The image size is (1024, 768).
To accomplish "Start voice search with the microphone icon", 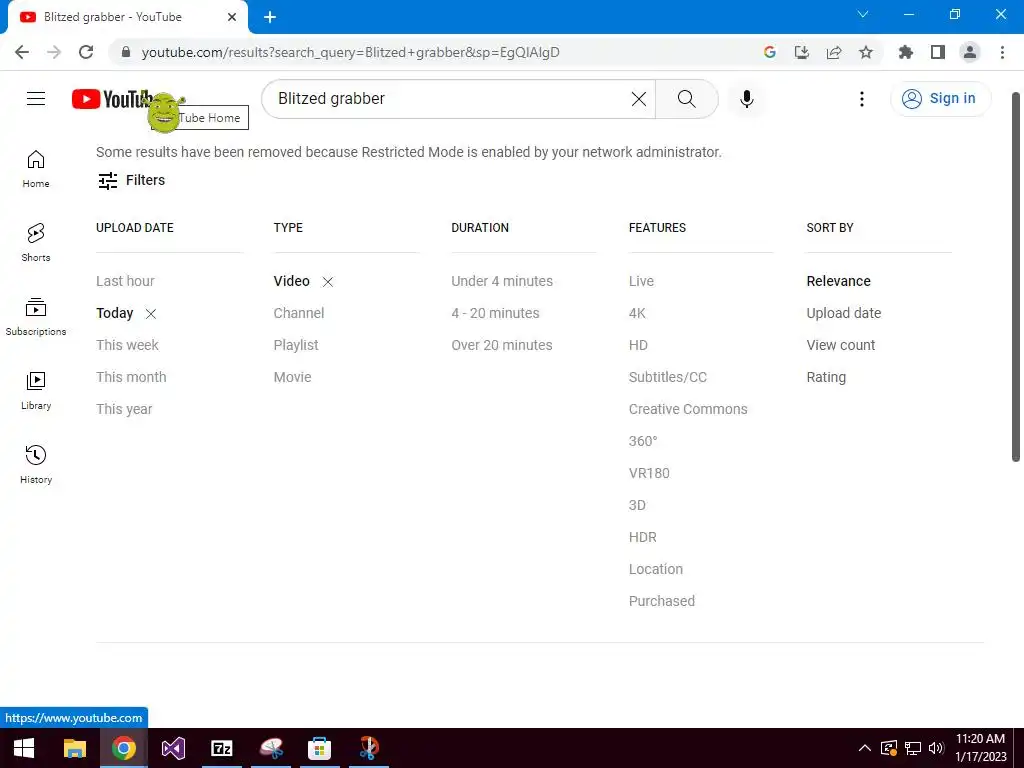I will coord(746,99).
